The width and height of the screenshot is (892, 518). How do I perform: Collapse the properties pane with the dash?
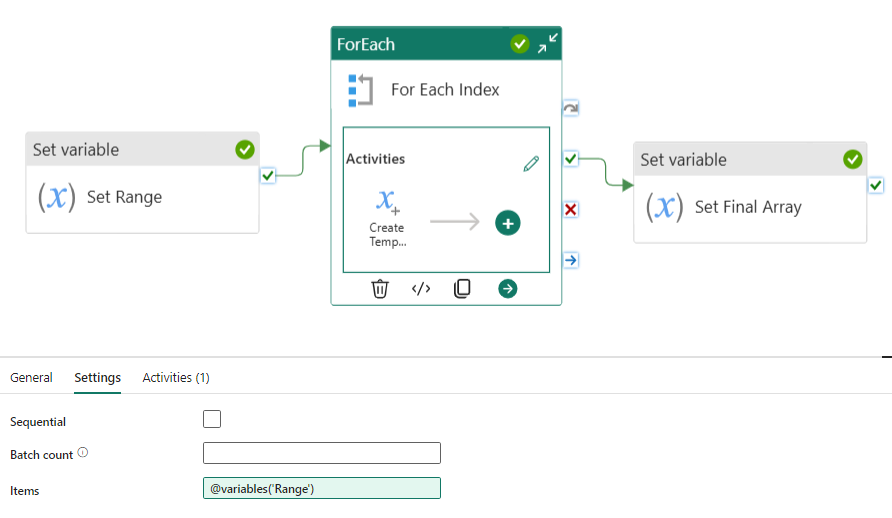click(887, 357)
